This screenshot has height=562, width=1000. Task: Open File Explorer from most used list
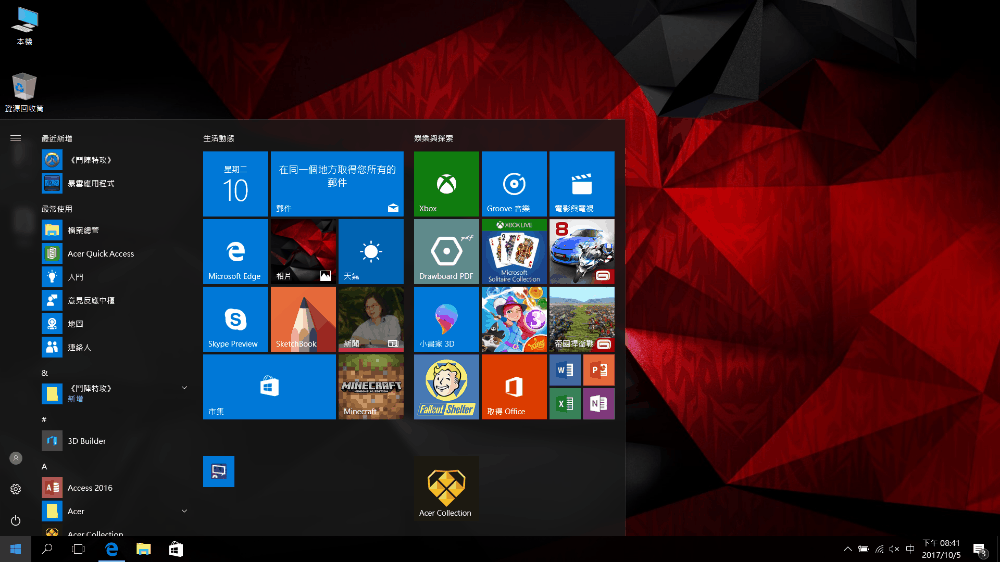115,230
